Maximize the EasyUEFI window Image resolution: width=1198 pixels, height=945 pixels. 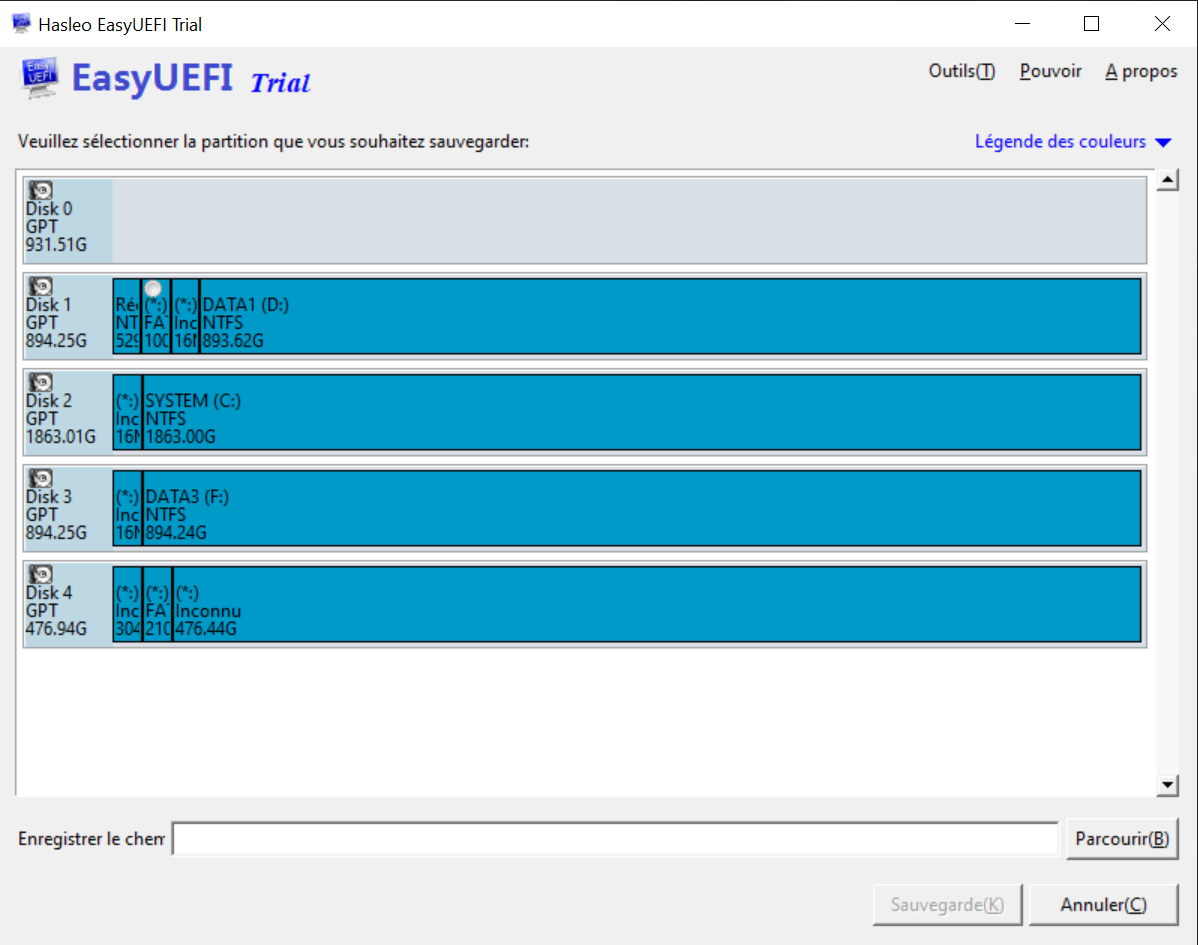click(1092, 24)
